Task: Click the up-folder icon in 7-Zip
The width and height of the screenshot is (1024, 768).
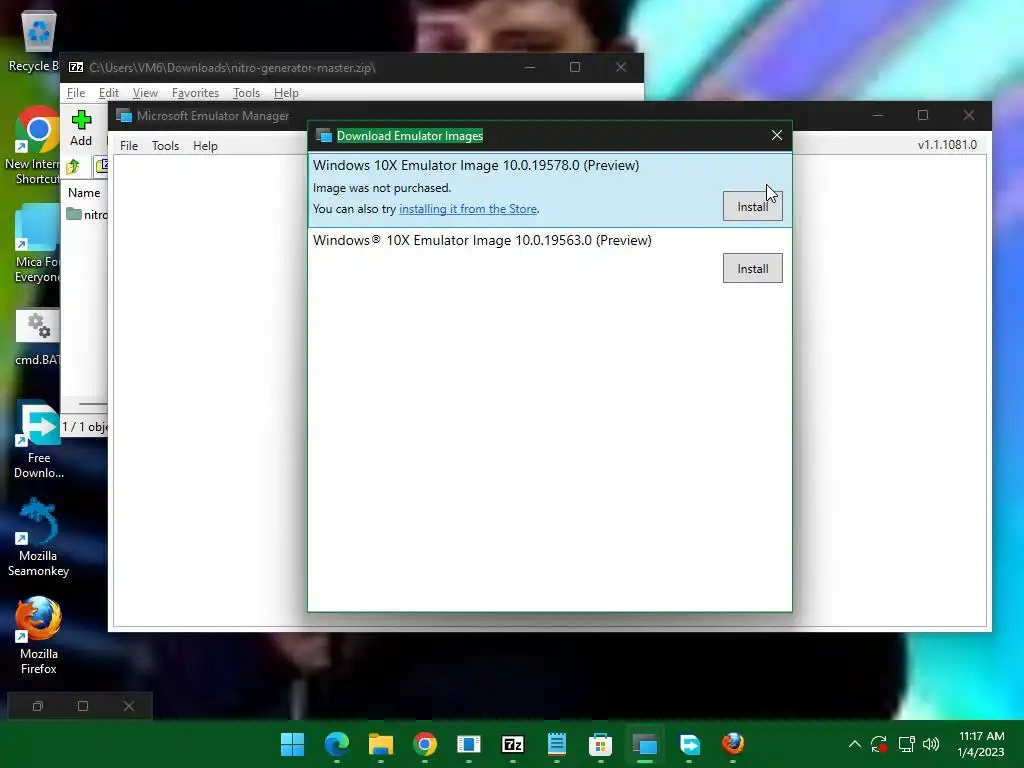Action: (x=73, y=167)
